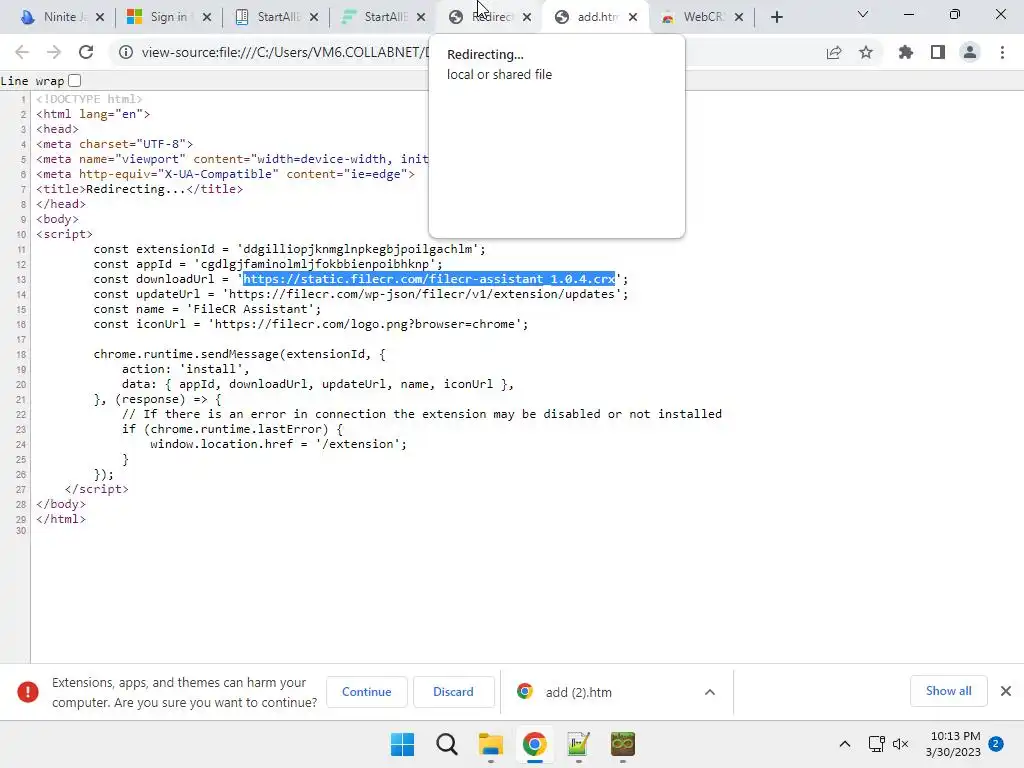
Task: Click the updateUrl line in source
Action: point(360,294)
